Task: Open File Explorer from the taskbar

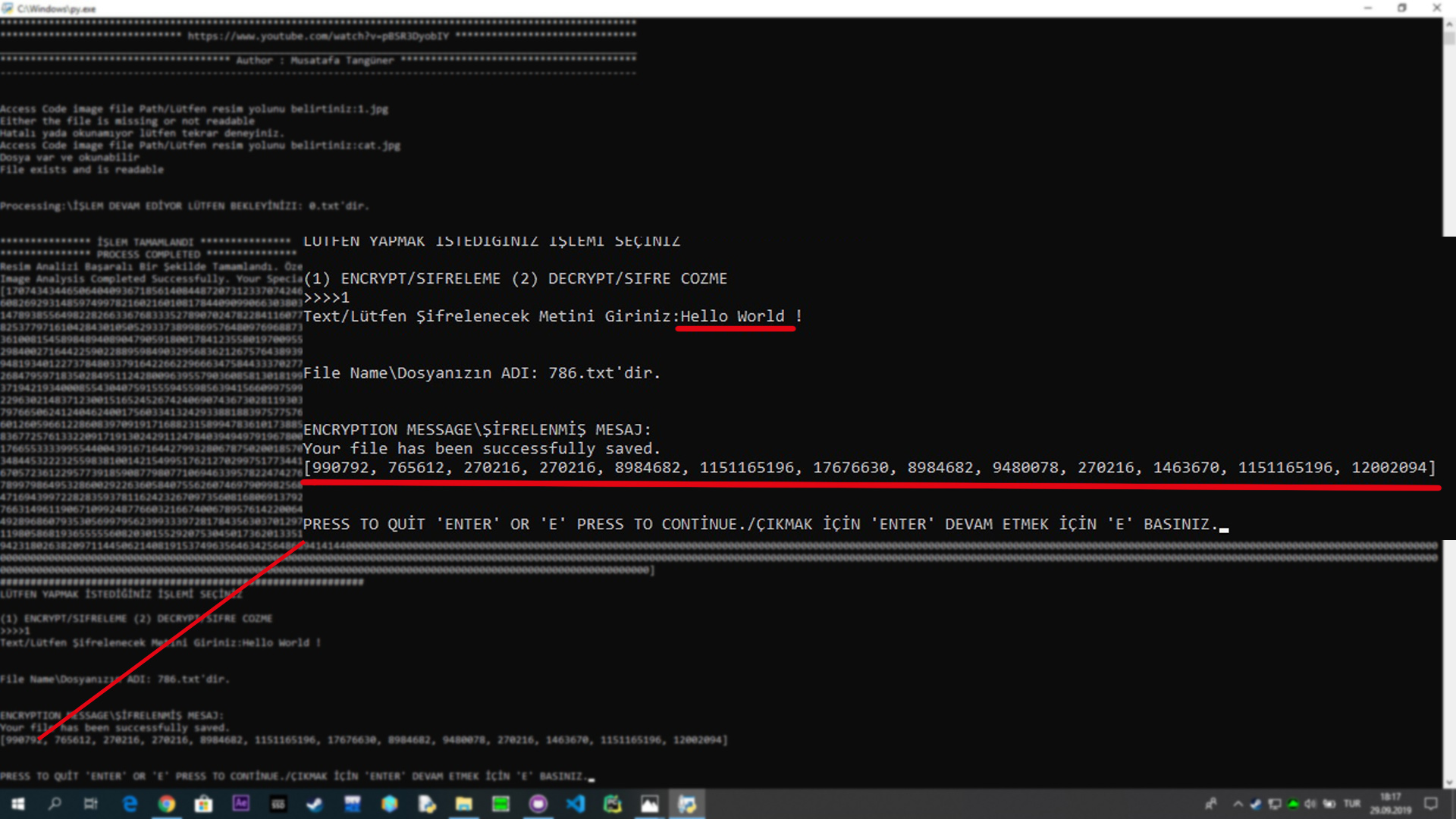Action: click(463, 804)
